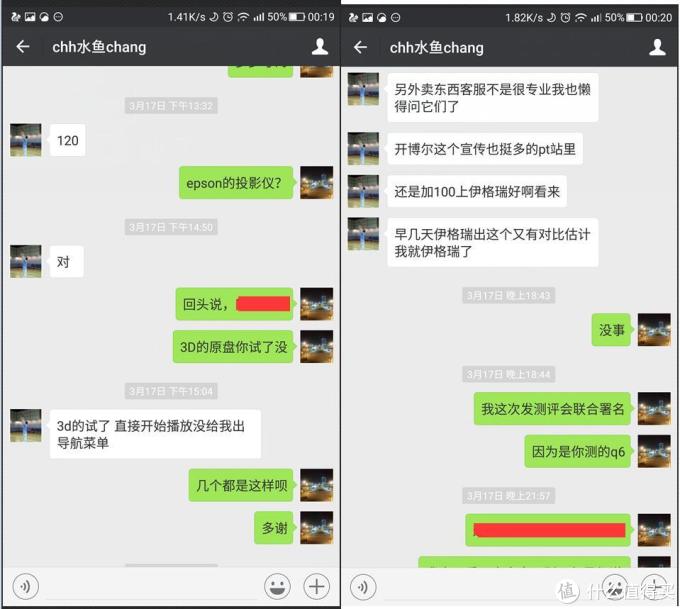Tap the '3月17日 下午14:50' timestamp
Screen dimensions: 680x609
click(x=171, y=227)
